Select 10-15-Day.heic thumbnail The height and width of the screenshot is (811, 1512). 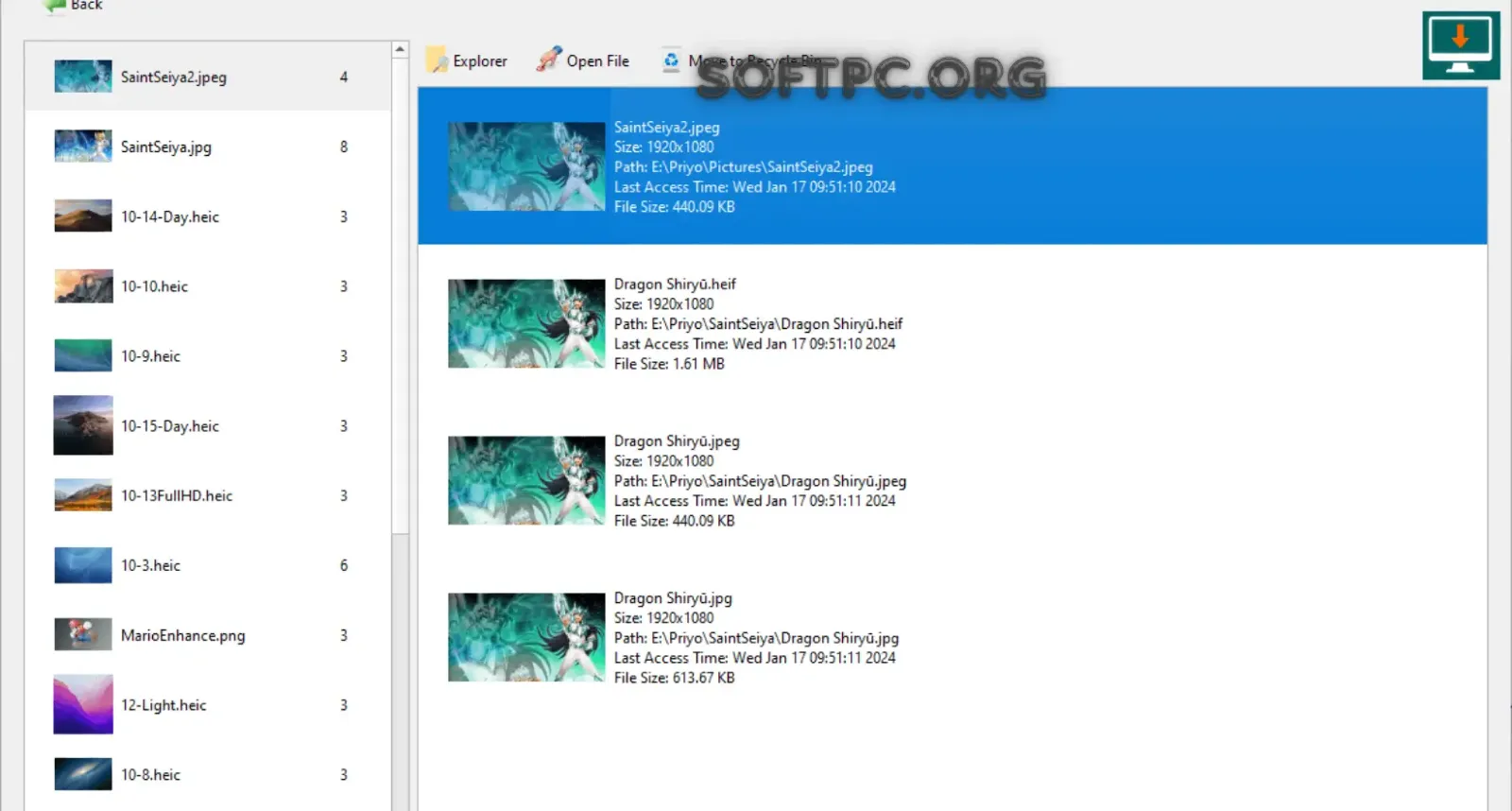pos(83,425)
